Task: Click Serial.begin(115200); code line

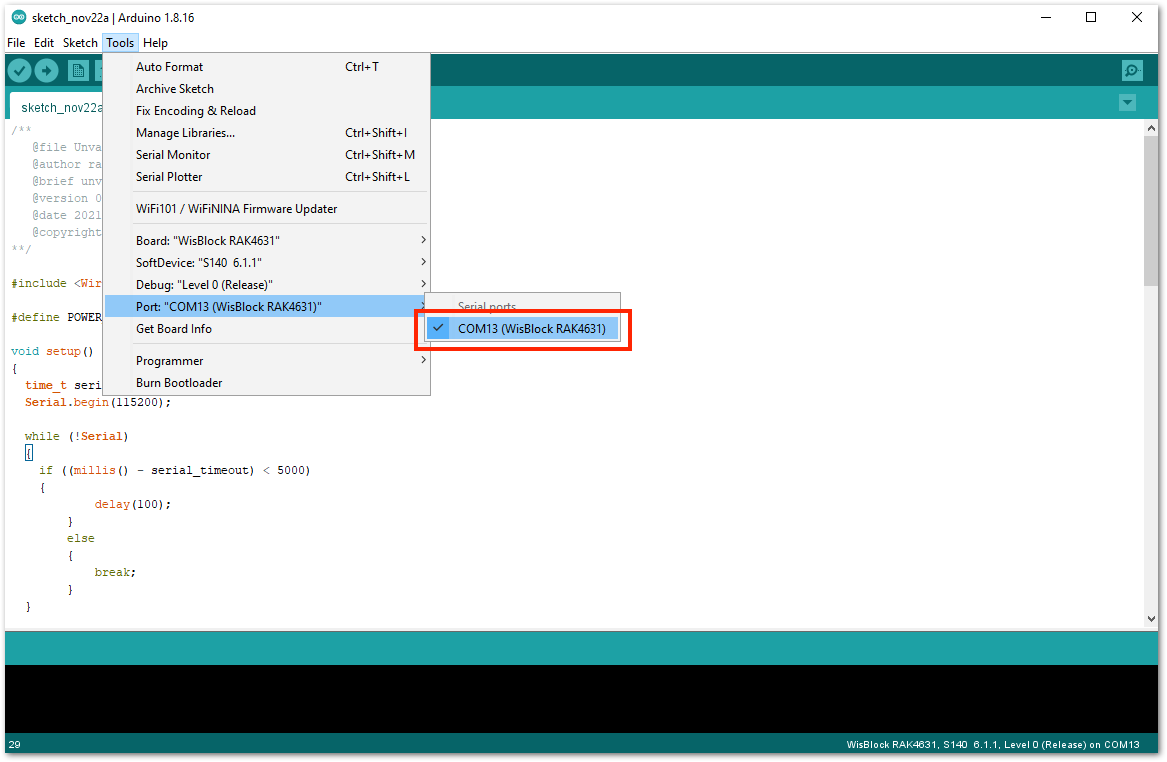Action: coord(98,403)
